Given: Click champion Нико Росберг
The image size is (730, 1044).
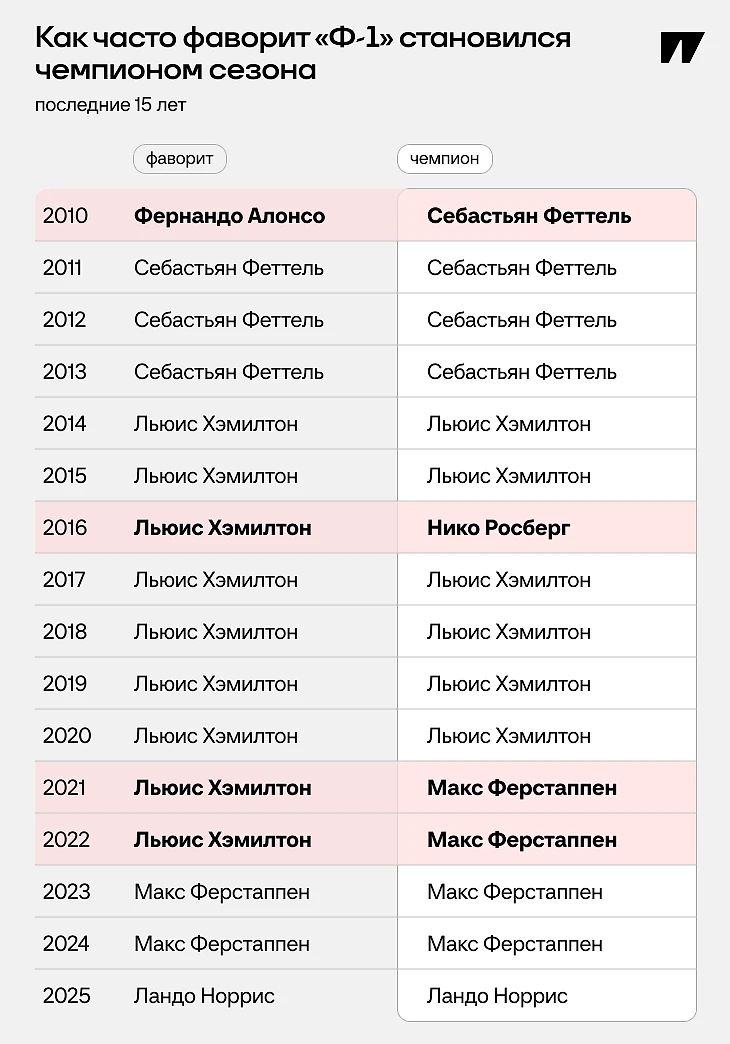Looking at the screenshot, I should 498,528.
